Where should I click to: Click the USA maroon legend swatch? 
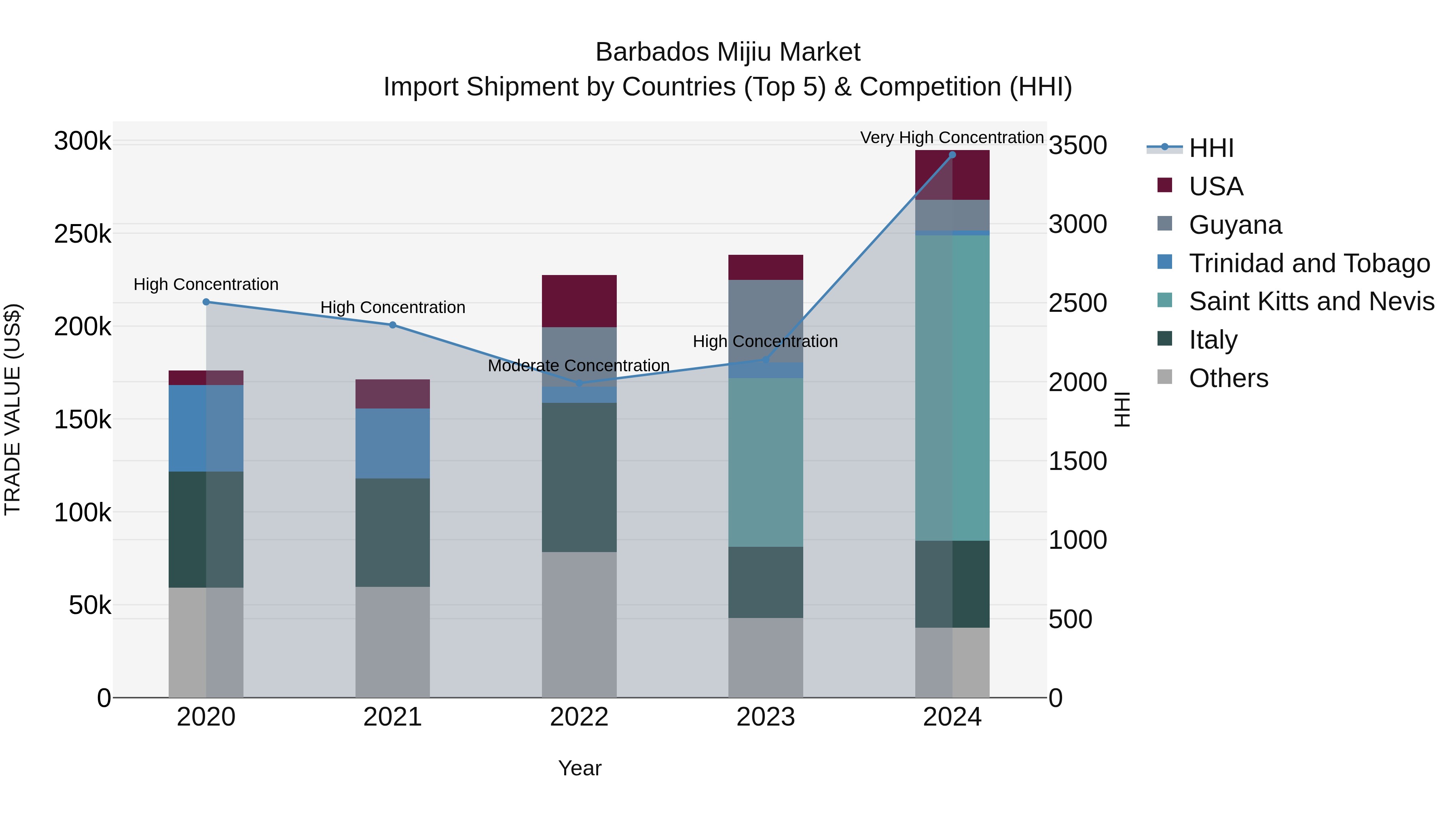[x=1165, y=185]
